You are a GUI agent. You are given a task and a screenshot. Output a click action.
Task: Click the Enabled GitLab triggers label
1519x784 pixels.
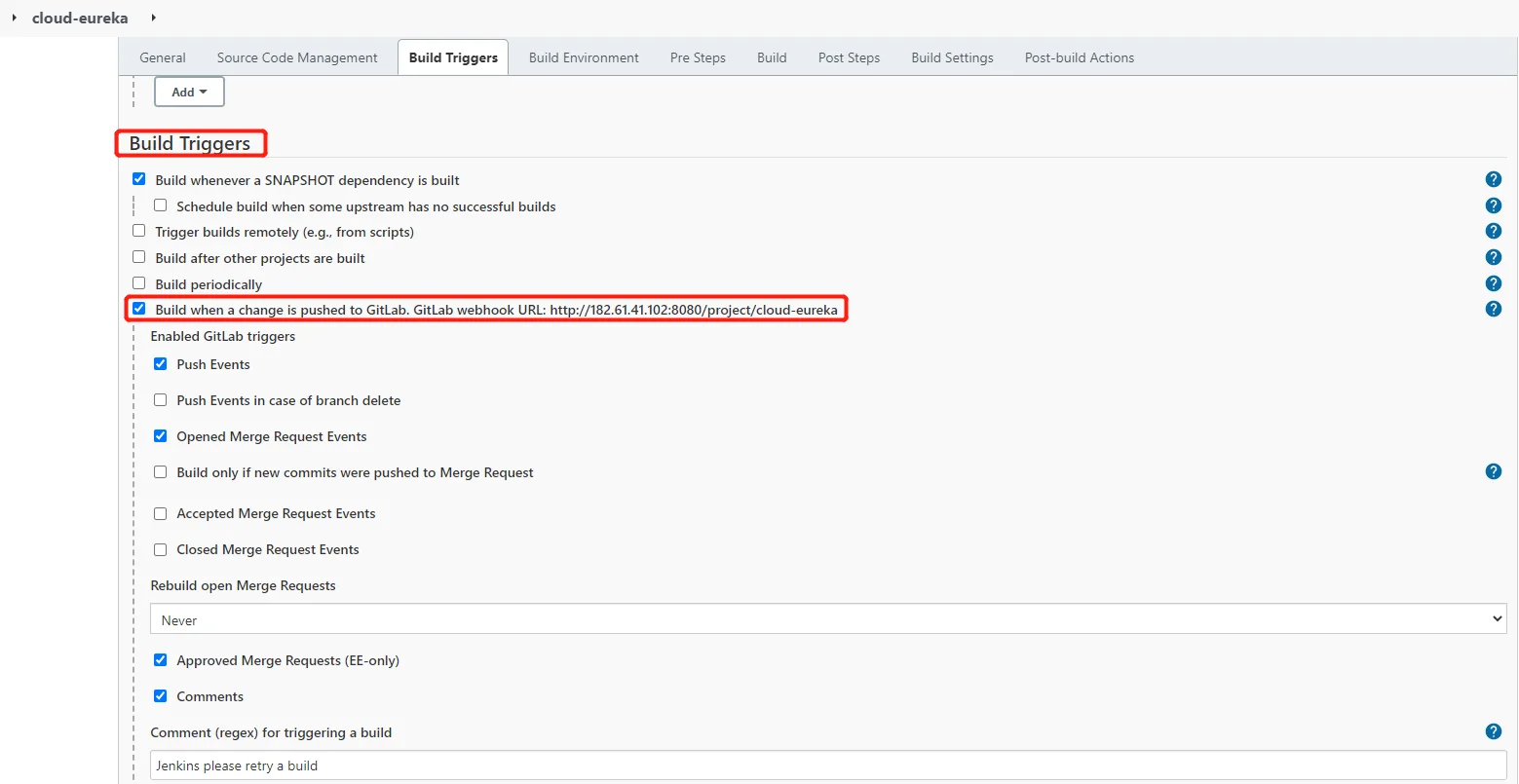(x=223, y=336)
